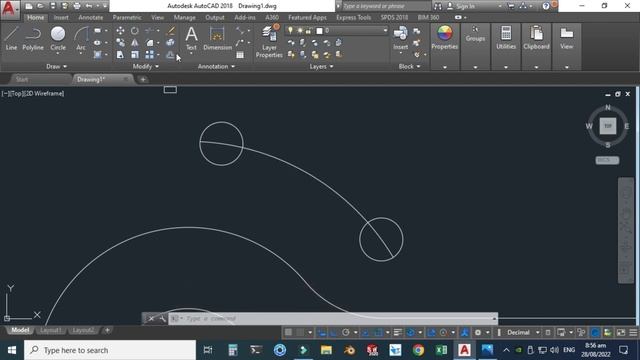Switch to the Express Tools tab
The height and width of the screenshot is (360, 640).
point(353,18)
